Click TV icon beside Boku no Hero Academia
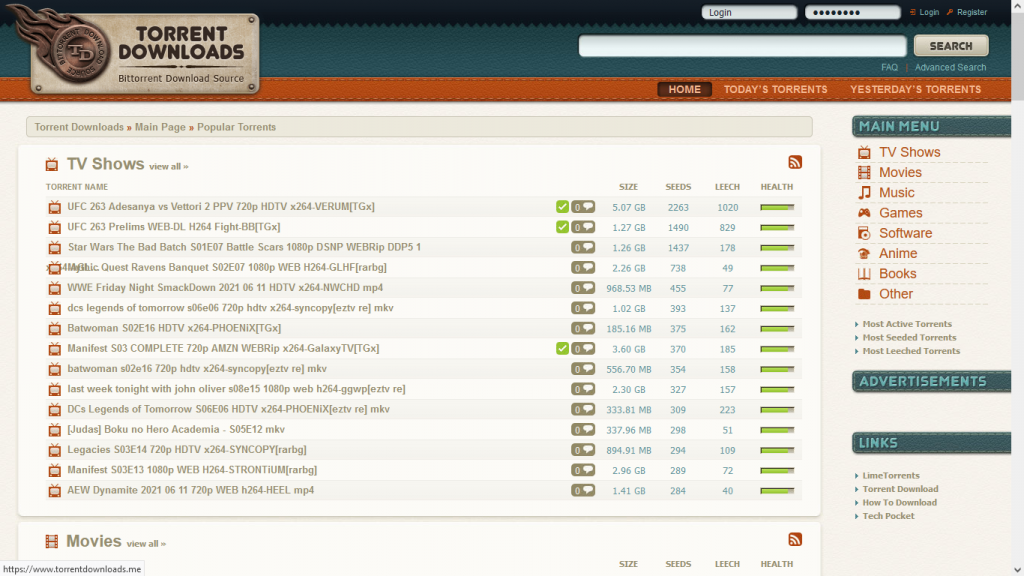The image size is (1024, 576). 55,430
